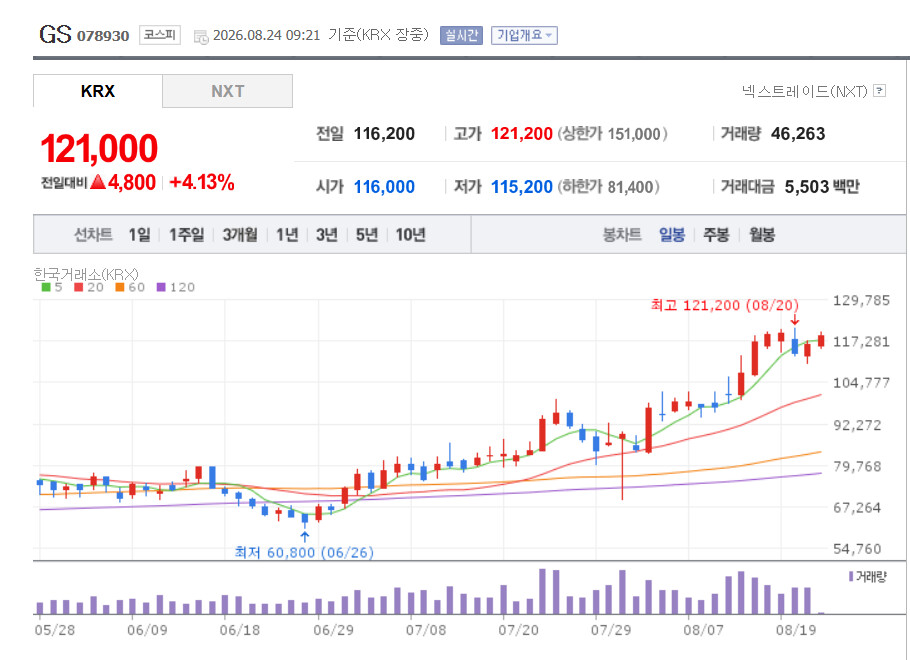Click the 코스피 market badge
Image resolution: width=910 pixels, height=660 pixels.
[x=160, y=35]
